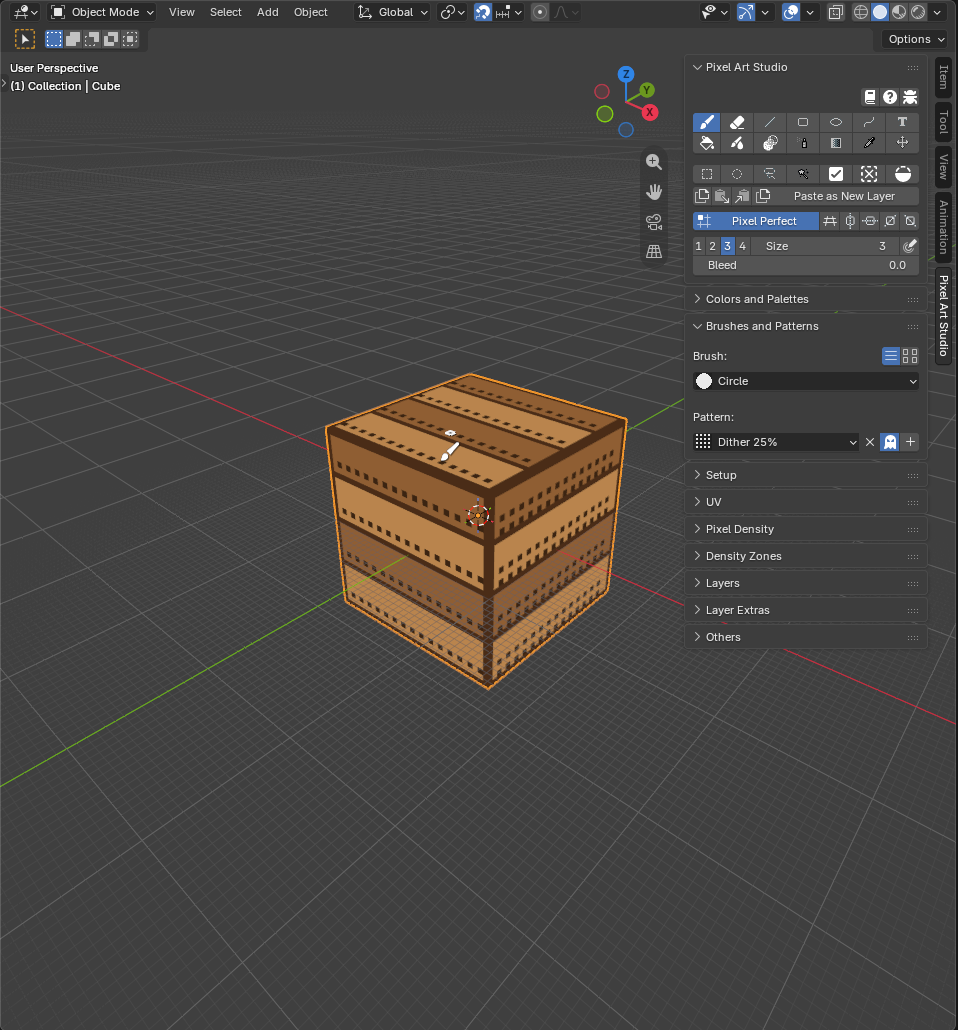This screenshot has width=958, height=1030.
Task: Choose the rectangular marquee selection tool
Action: pyautogui.click(x=706, y=174)
